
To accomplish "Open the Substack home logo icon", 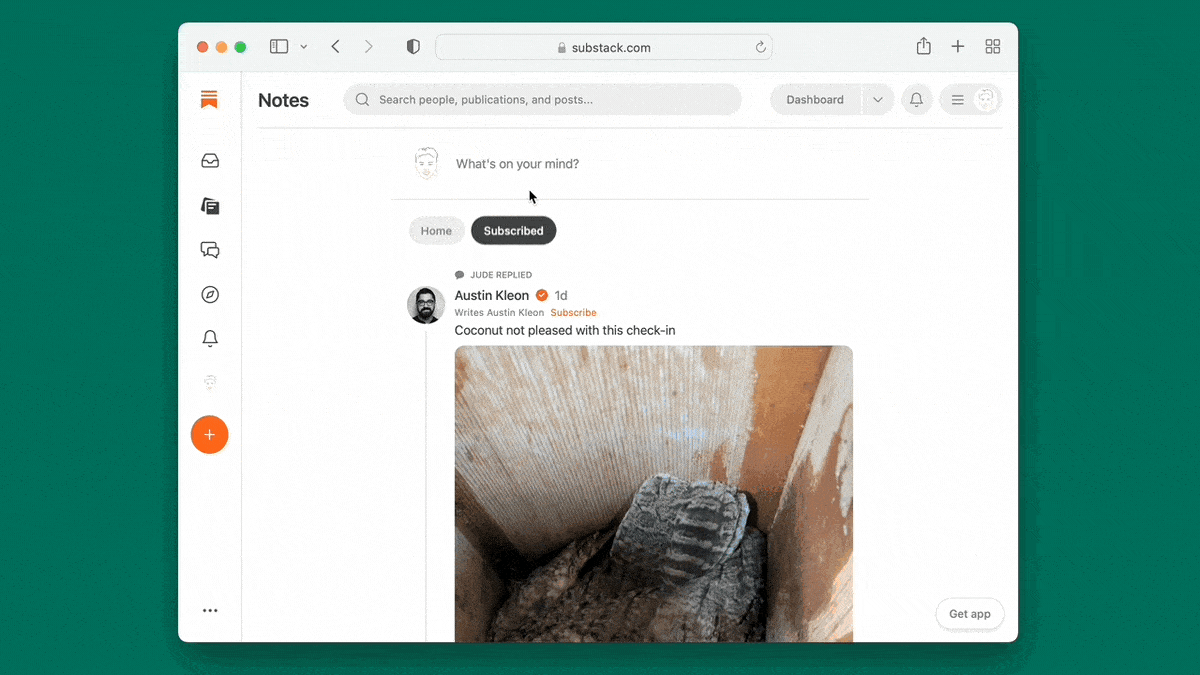I will point(209,99).
